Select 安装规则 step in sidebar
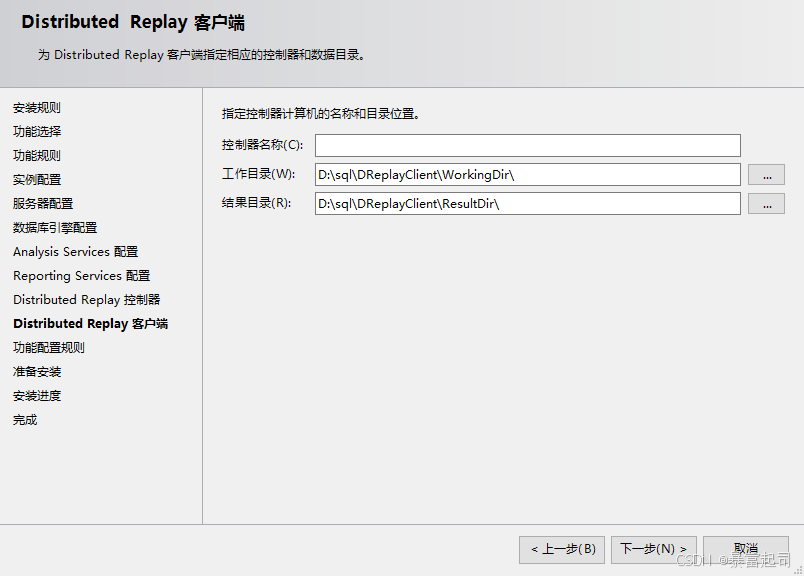The height and width of the screenshot is (576, 804). coord(37,108)
